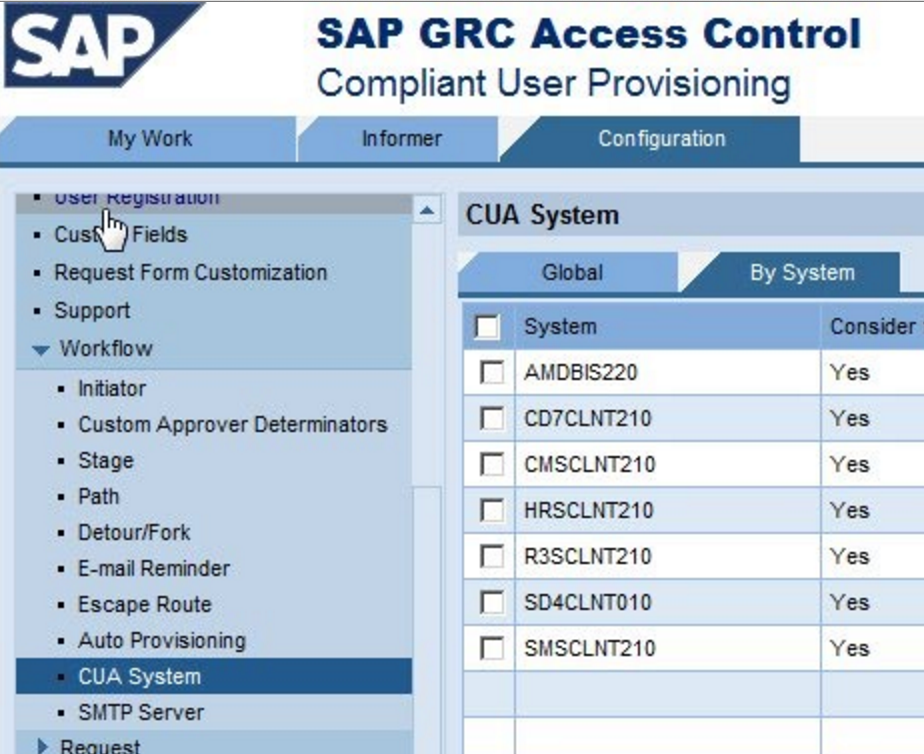This screenshot has height=754, width=924.
Task: Select the Detour/Fork item
Action: (134, 532)
